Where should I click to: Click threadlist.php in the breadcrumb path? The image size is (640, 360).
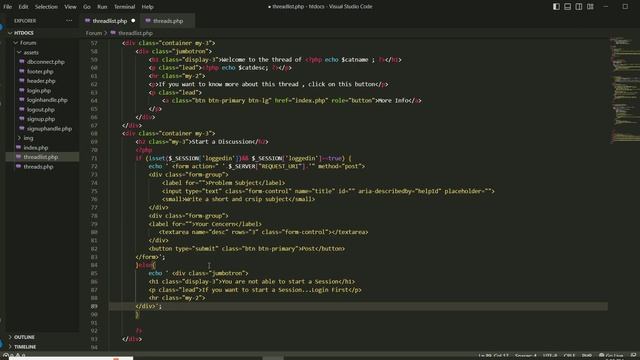135,33
